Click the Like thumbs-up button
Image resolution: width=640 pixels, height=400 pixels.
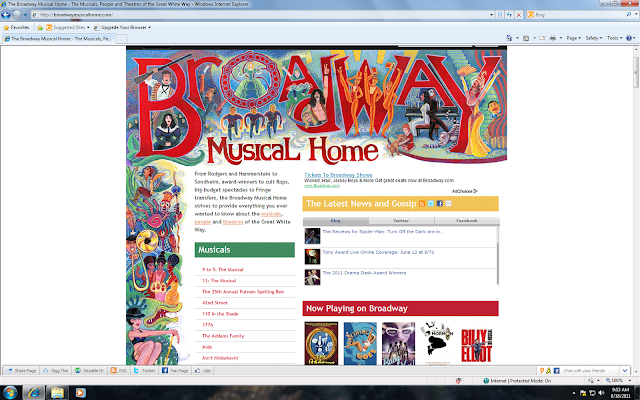pyautogui.click(x=203, y=371)
